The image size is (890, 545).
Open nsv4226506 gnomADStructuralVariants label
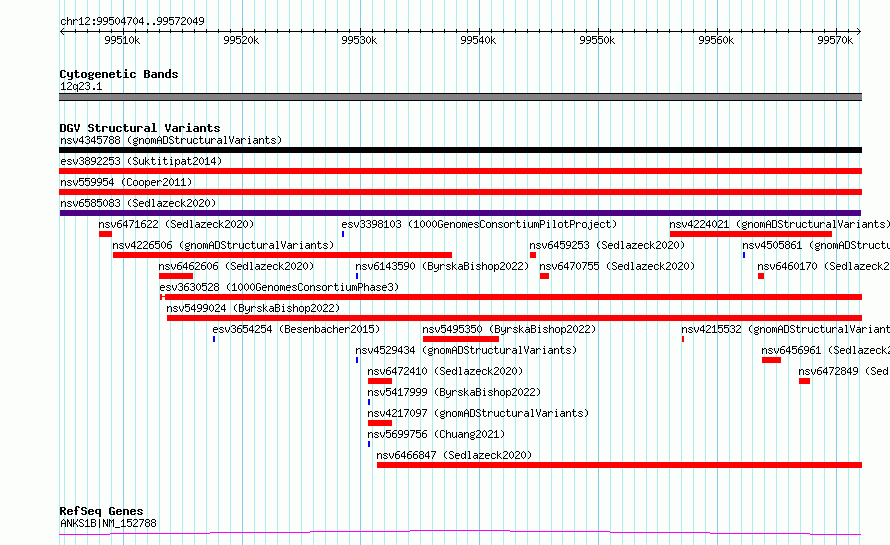pos(223,245)
